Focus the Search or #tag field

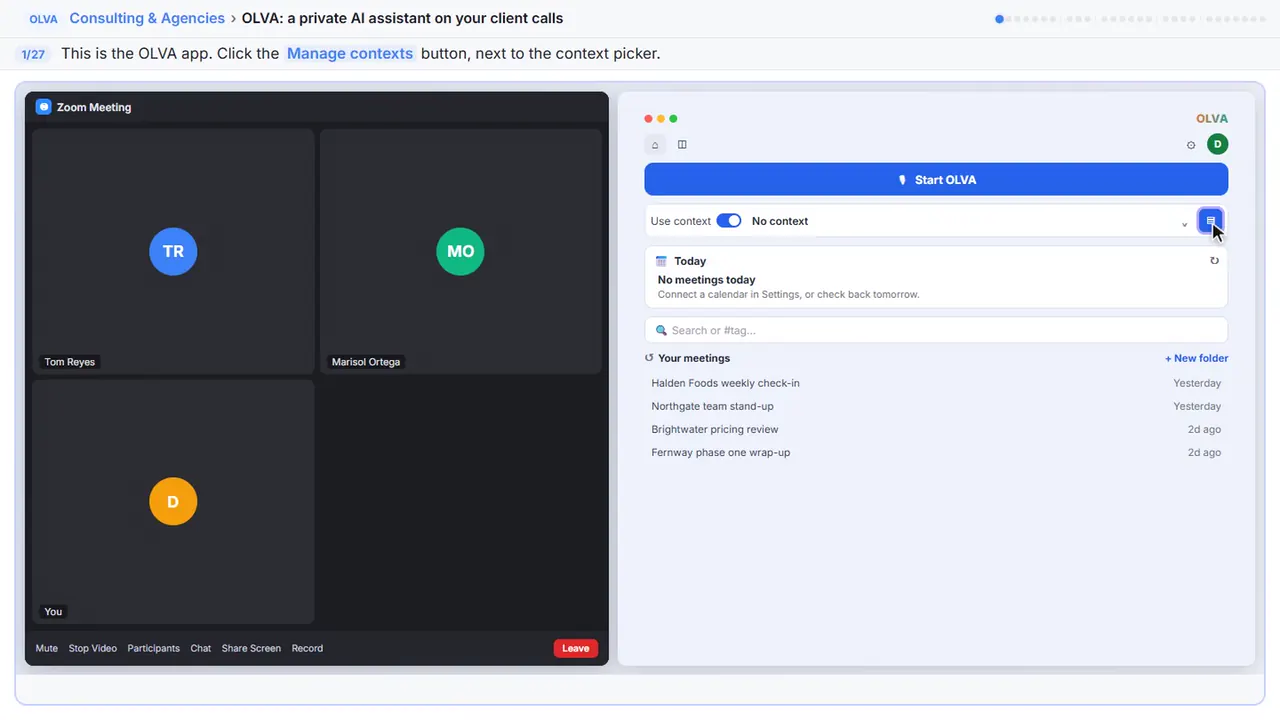[x=936, y=330]
